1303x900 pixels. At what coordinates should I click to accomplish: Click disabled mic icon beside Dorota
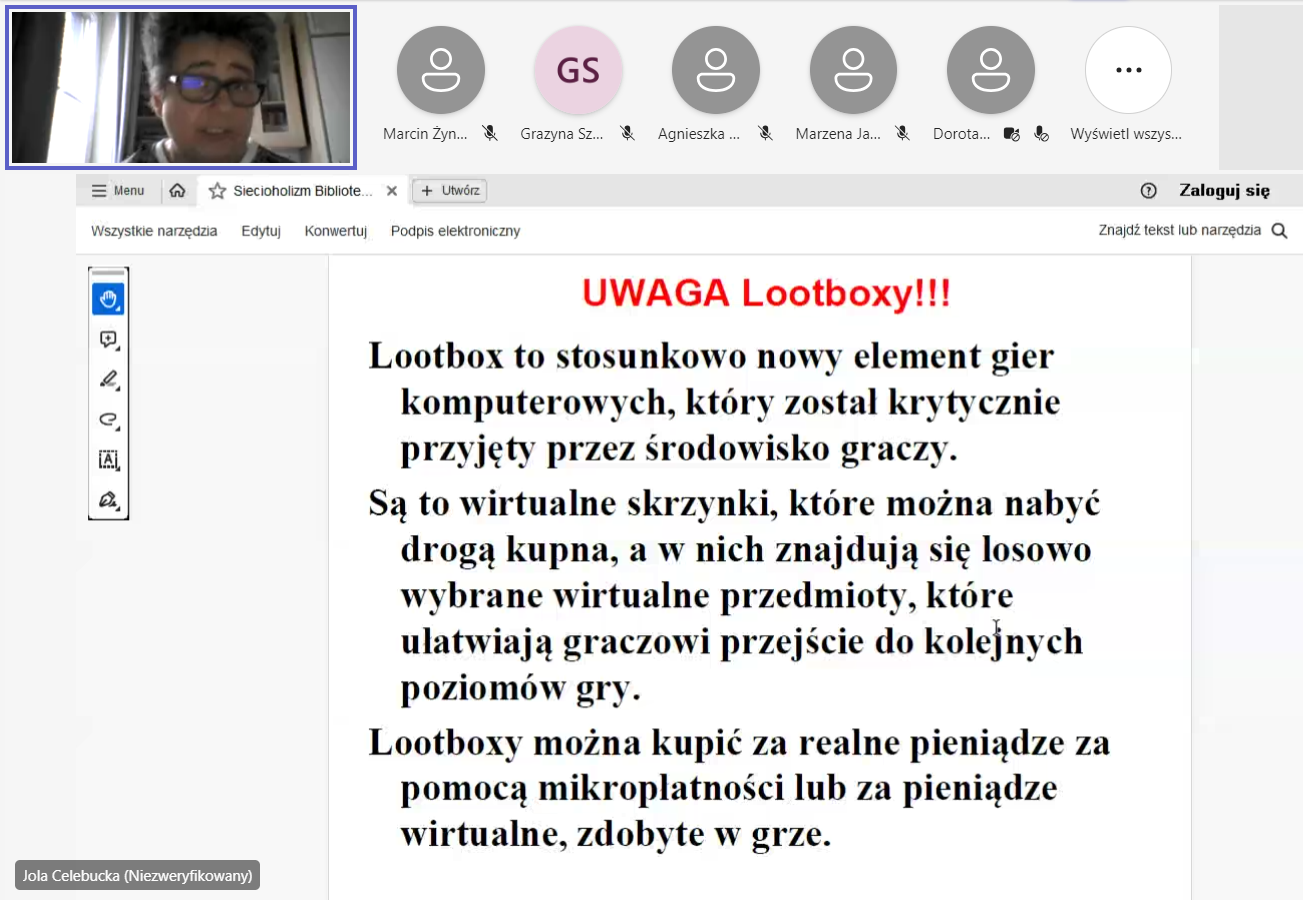[1041, 133]
